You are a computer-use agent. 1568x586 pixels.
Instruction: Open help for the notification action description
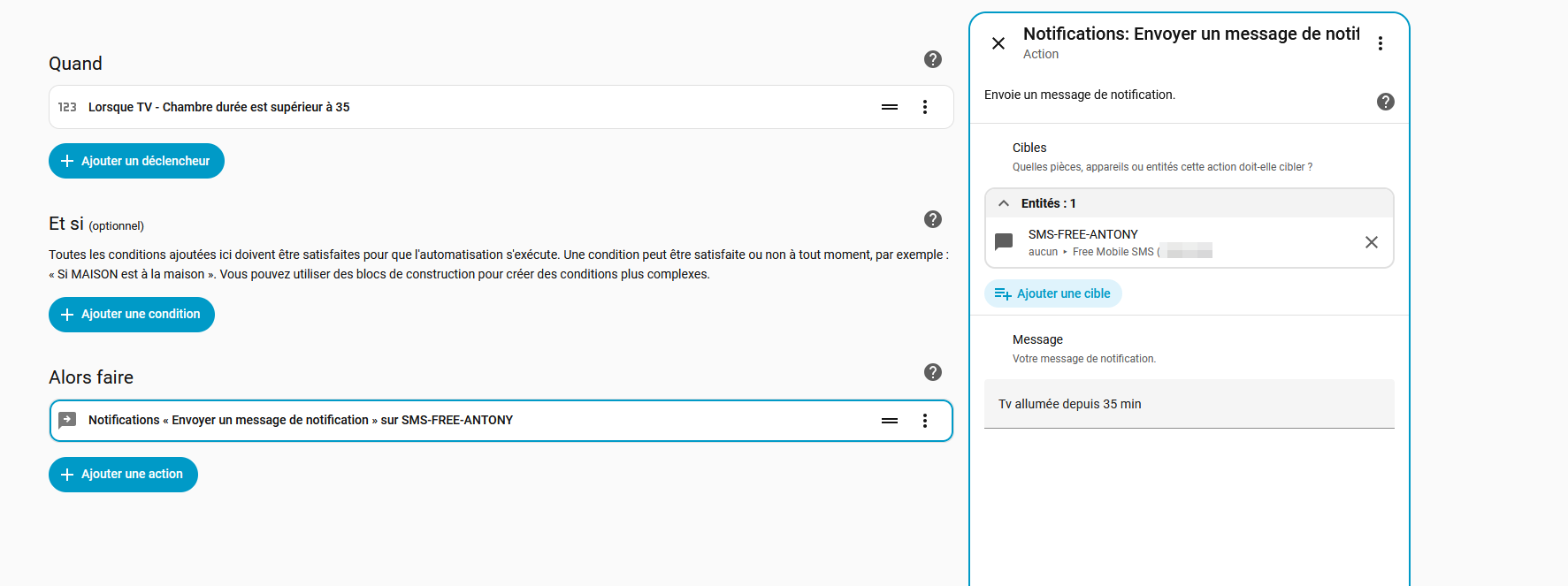click(1385, 102)
